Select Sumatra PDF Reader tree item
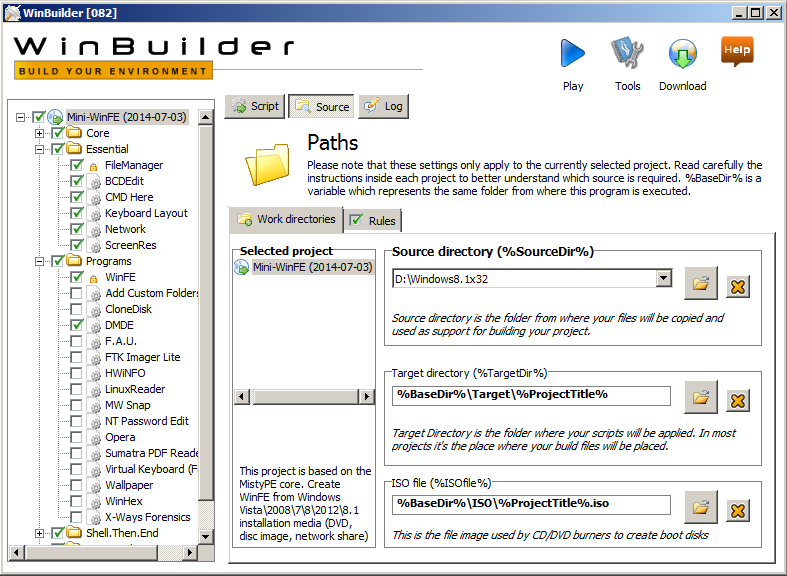This screenshot has height=576, width=787. [151, 453]
